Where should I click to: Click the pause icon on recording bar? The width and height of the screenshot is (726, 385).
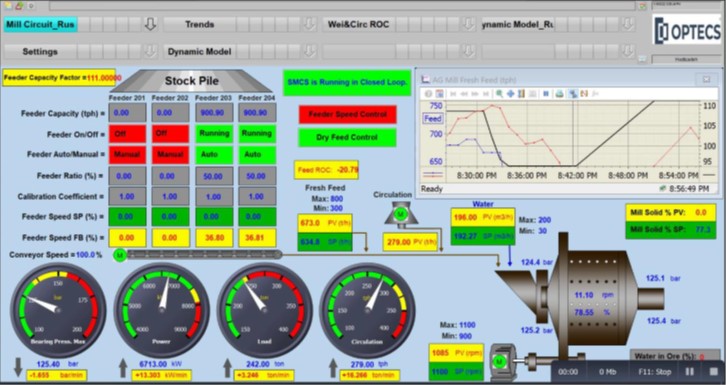[689, 372]
